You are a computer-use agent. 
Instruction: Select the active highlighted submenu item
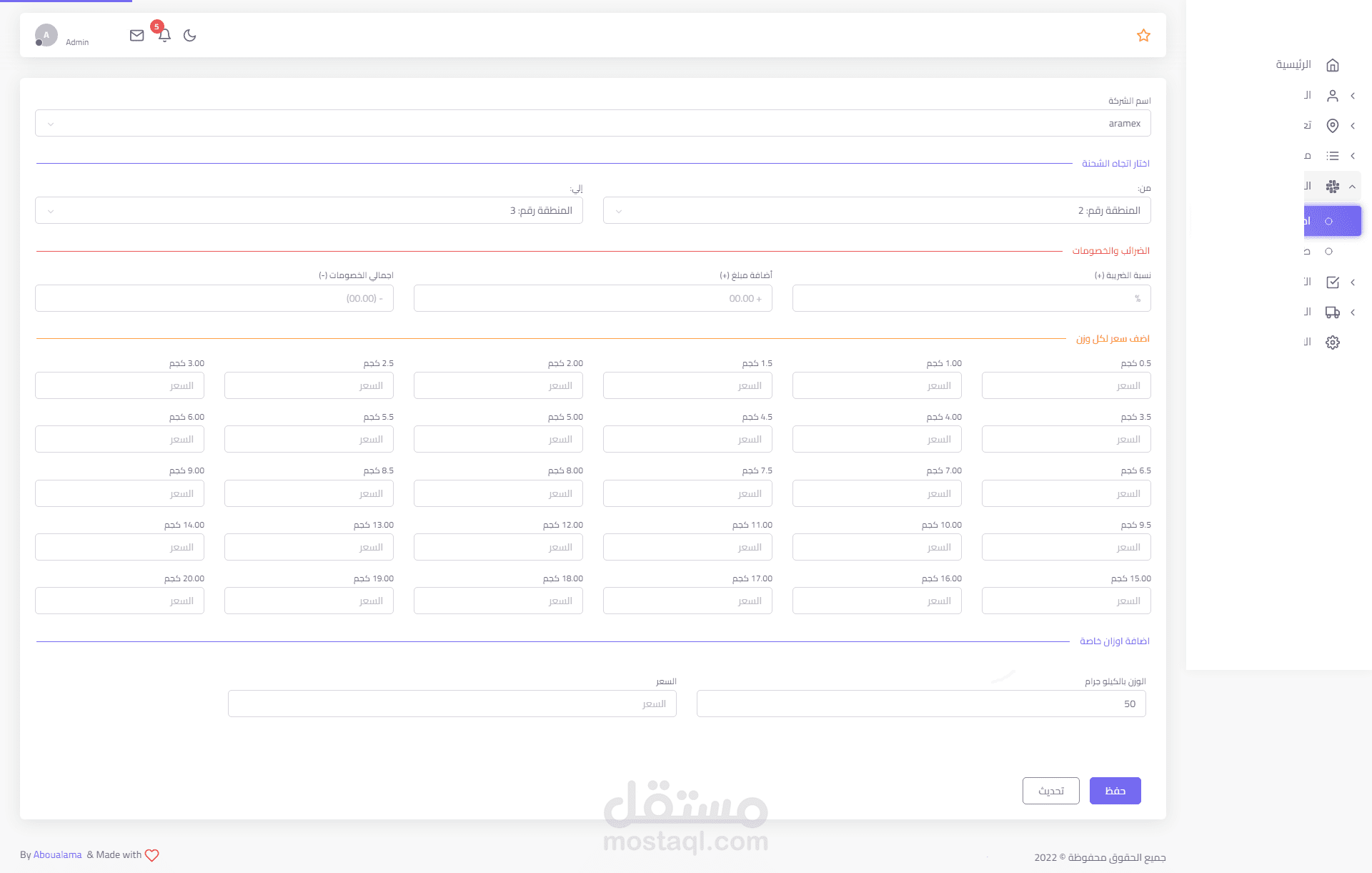1331,221
